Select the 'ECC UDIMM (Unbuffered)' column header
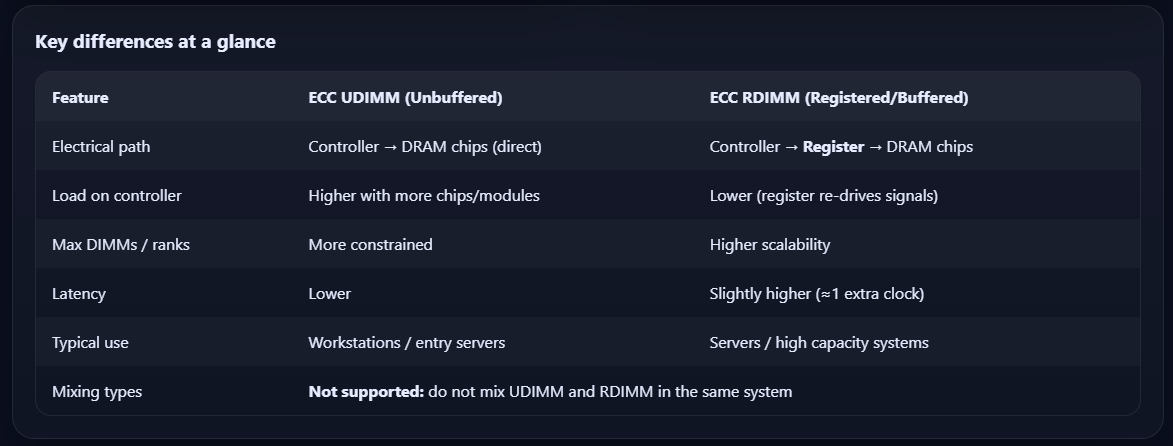This screenshot has width=1173, height=446. [405, 98]
